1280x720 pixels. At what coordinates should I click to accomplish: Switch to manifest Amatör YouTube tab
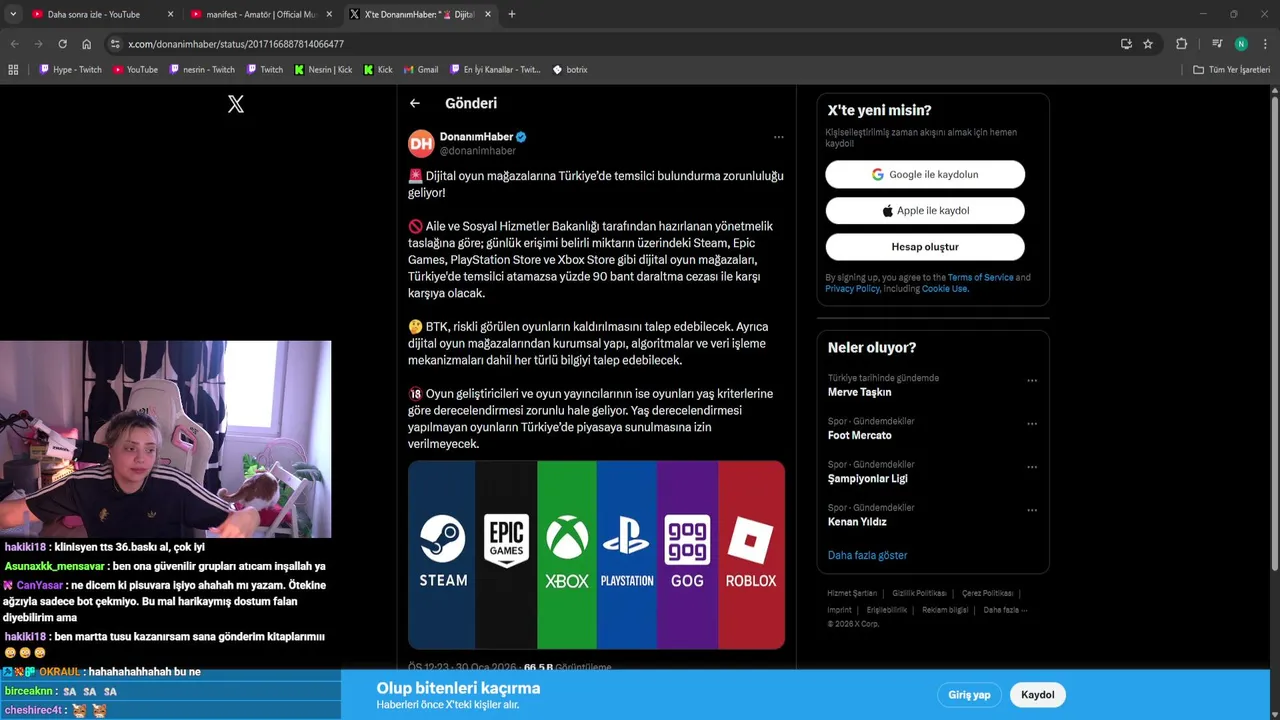(261, 14)
